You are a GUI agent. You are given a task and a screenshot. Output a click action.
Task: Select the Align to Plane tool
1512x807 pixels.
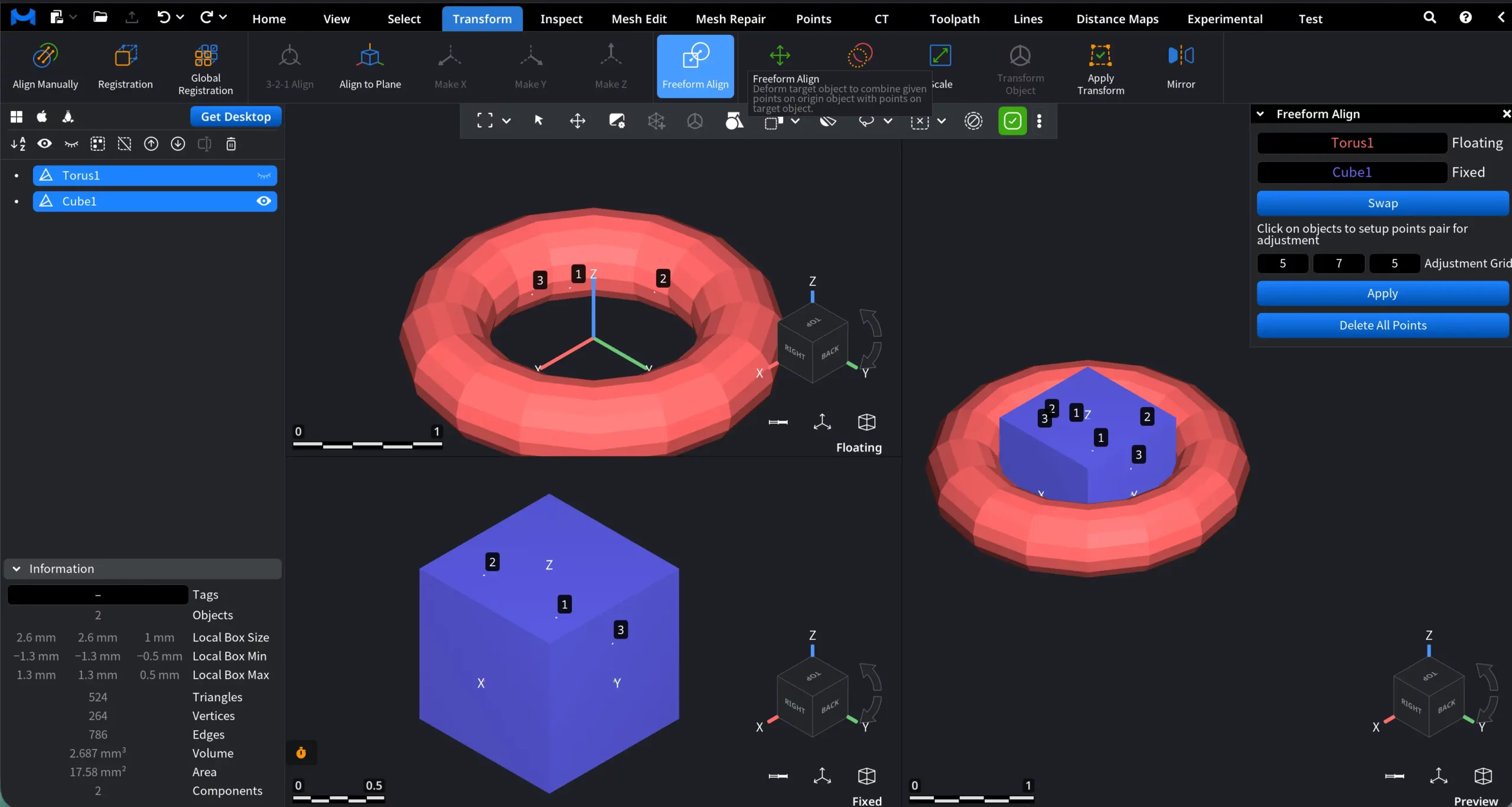[x=370, y=57]
